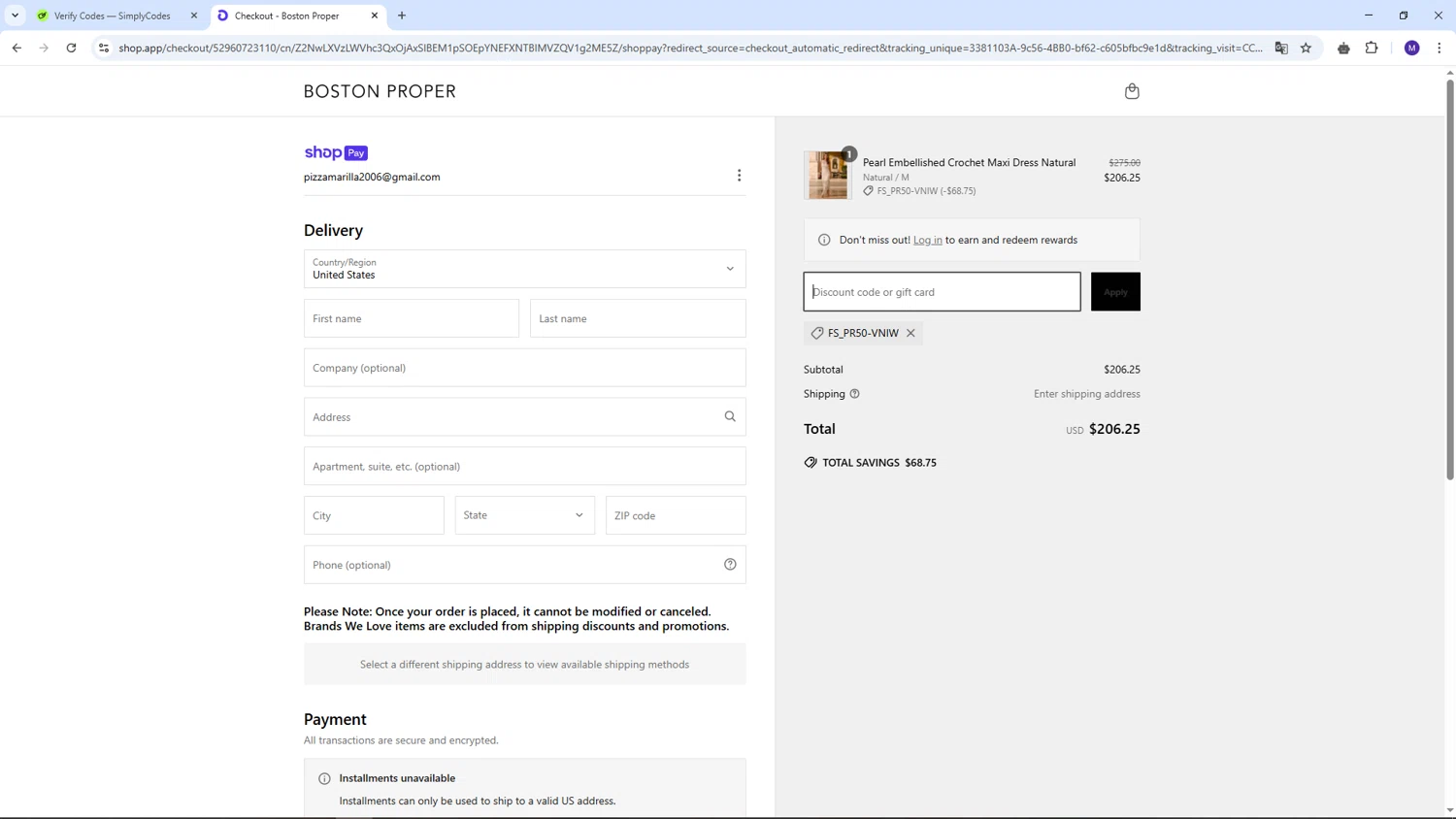The height and width of the screenshot is (819, 1456).
Task: Click the Enter shipping address text
Action: tap(1086, 394)
